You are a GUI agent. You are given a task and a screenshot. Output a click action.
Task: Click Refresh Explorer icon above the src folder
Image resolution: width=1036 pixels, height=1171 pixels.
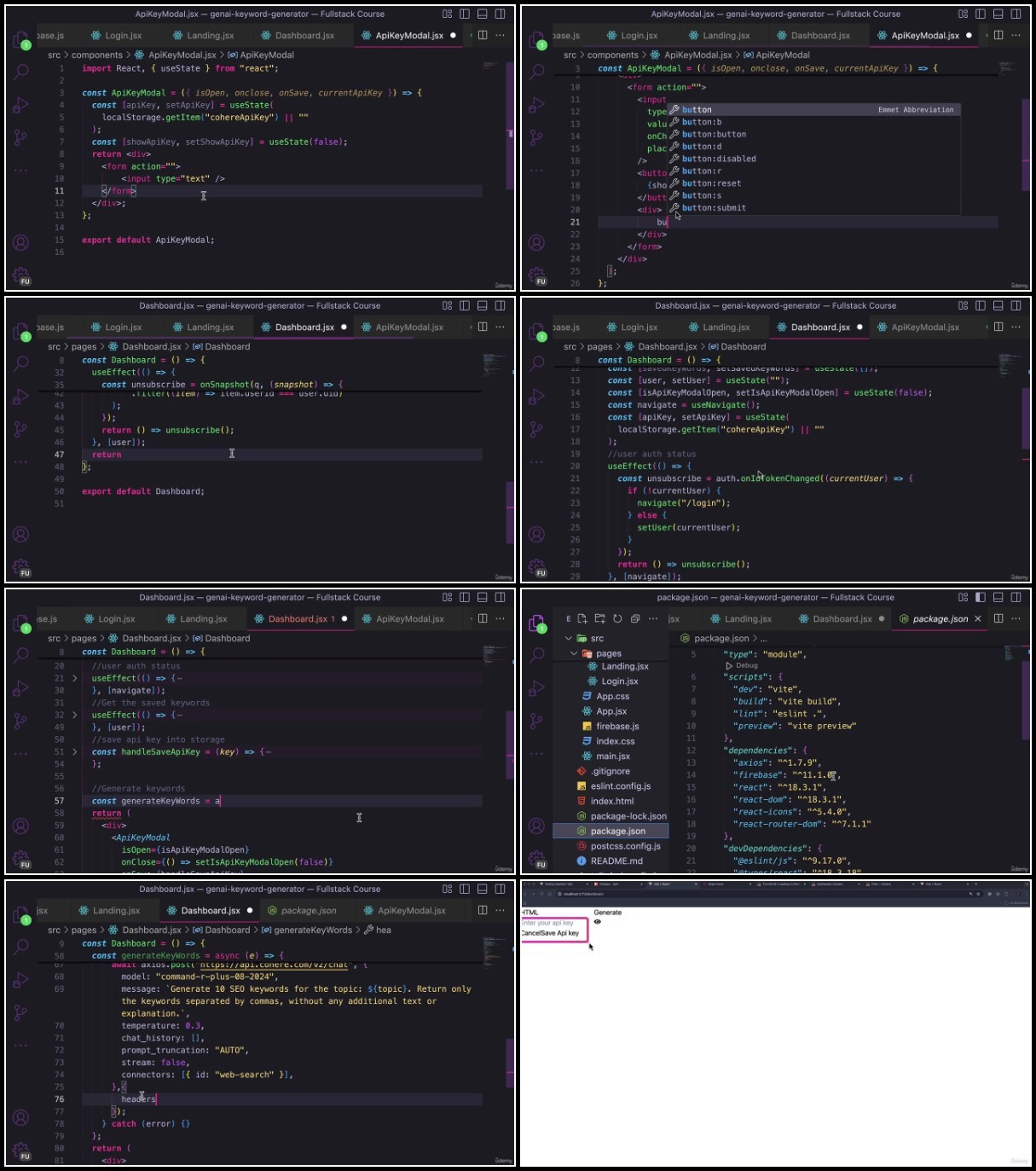tap(617, 619)
